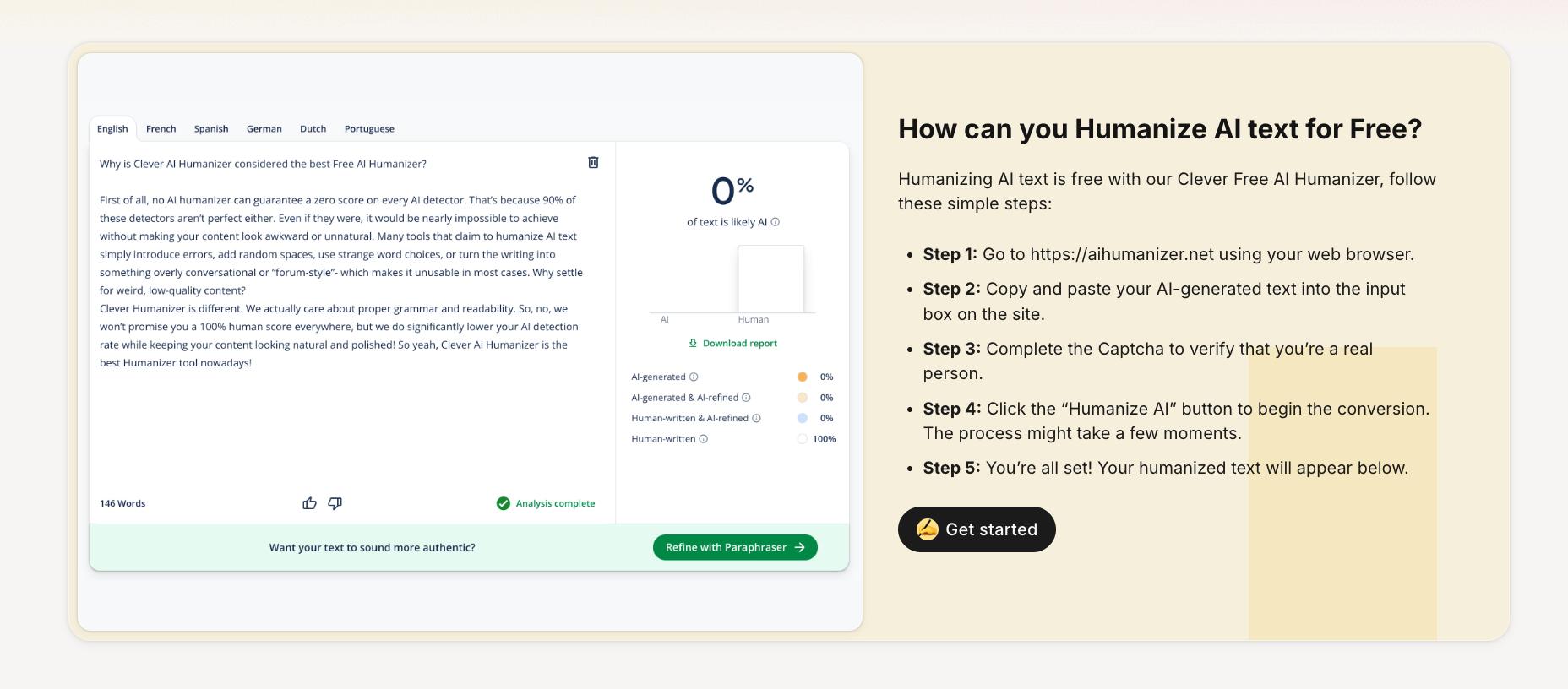Viewport: 1568px width, 689px height.
Task: Open the German language tab
Action: point(264,129)
